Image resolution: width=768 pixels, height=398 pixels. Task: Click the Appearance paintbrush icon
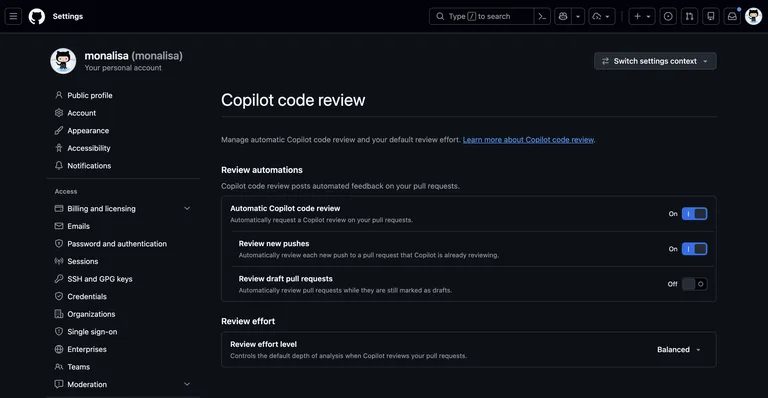pyautogui.click(x=59, y=130)
